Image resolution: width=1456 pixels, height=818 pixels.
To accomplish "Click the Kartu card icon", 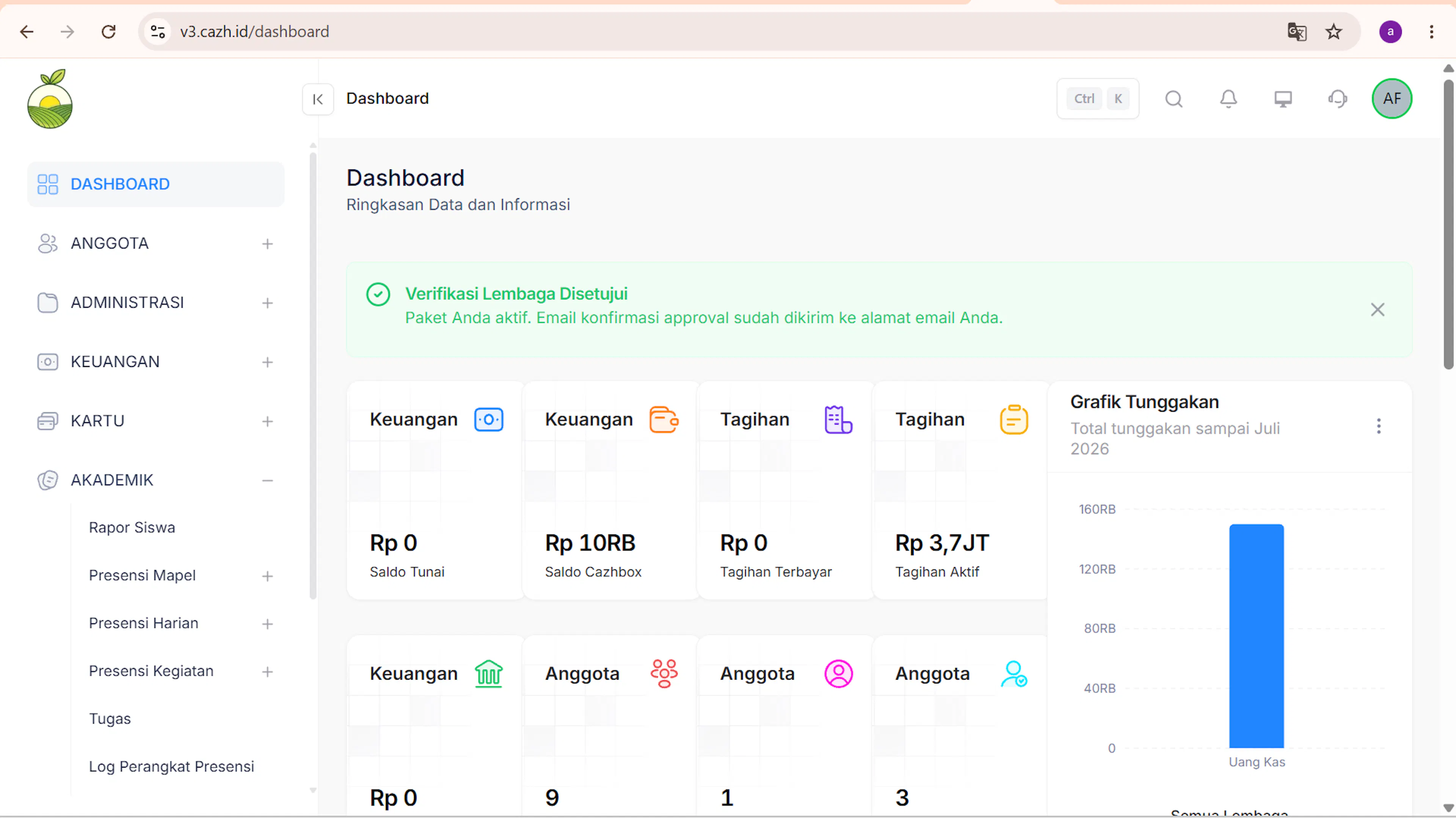I will tap(47, 421).
